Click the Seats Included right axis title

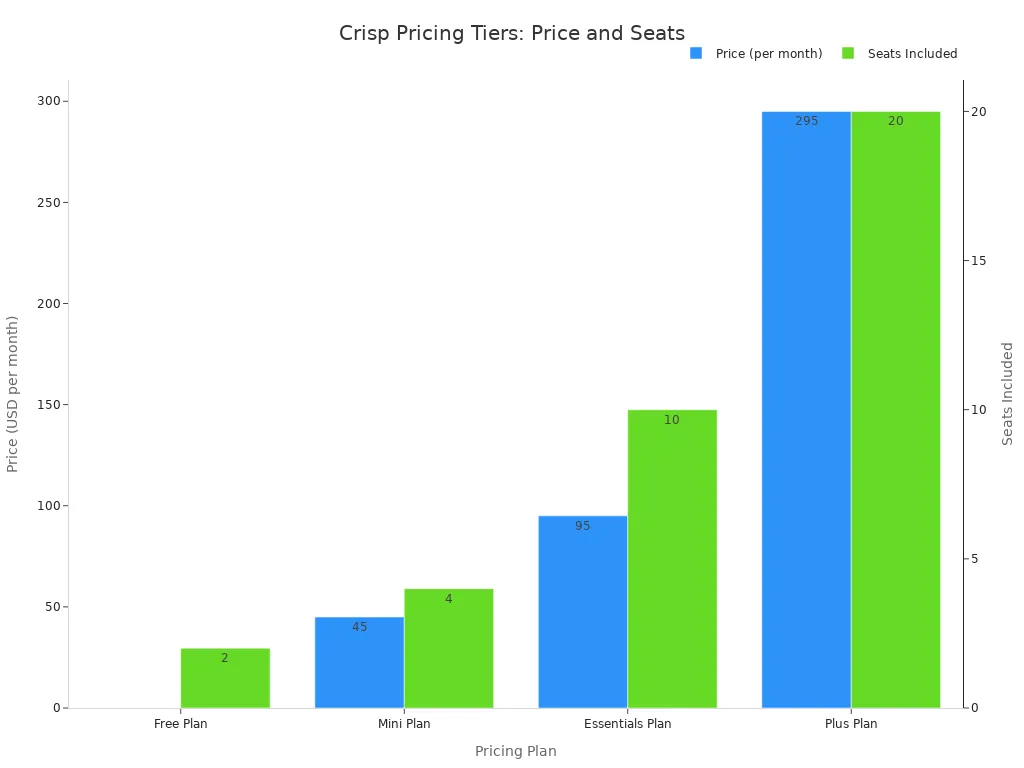click(x=1008, y=394)
